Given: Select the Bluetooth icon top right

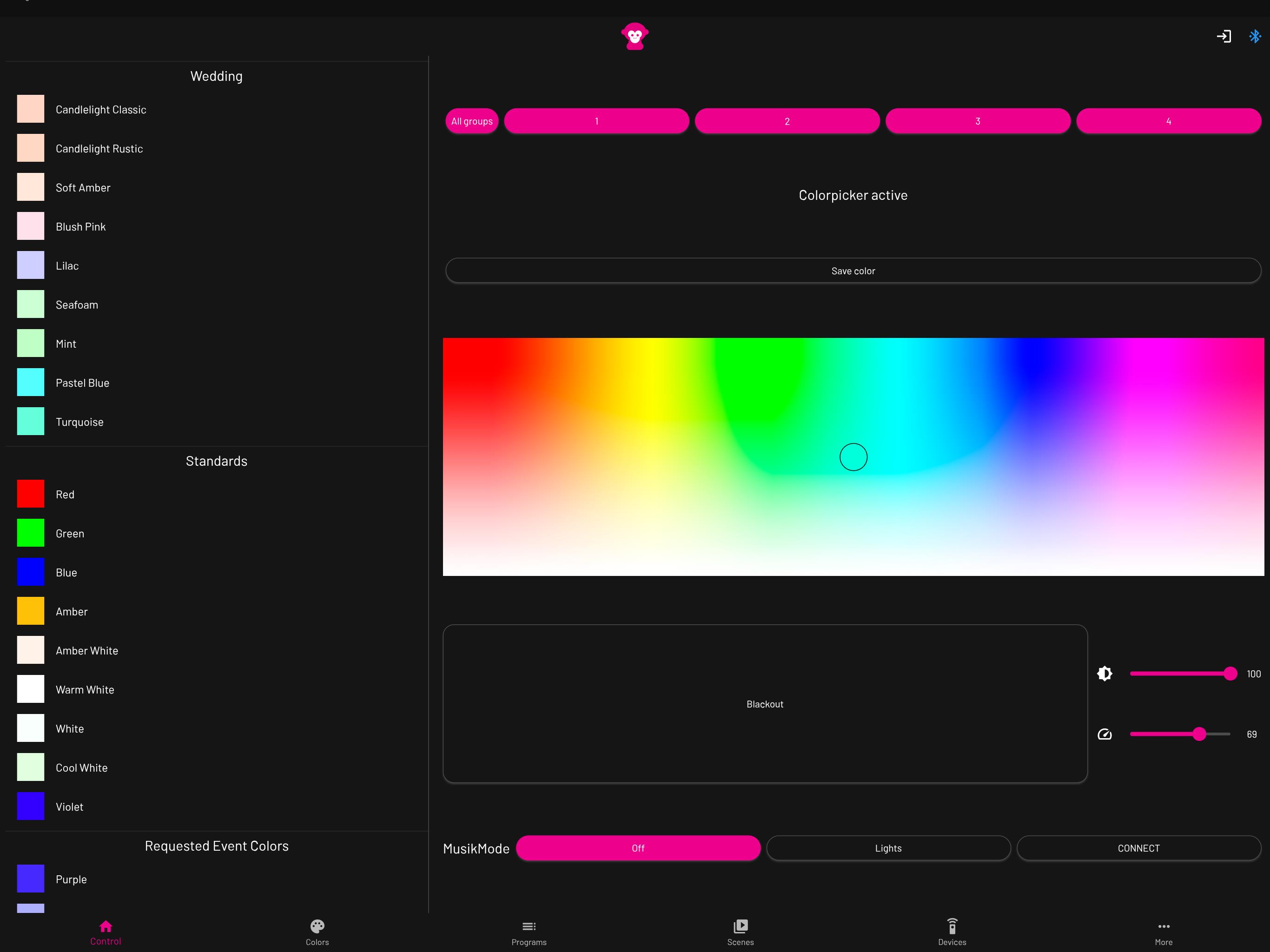Looking at the screenshot, I should [1255, 37].
